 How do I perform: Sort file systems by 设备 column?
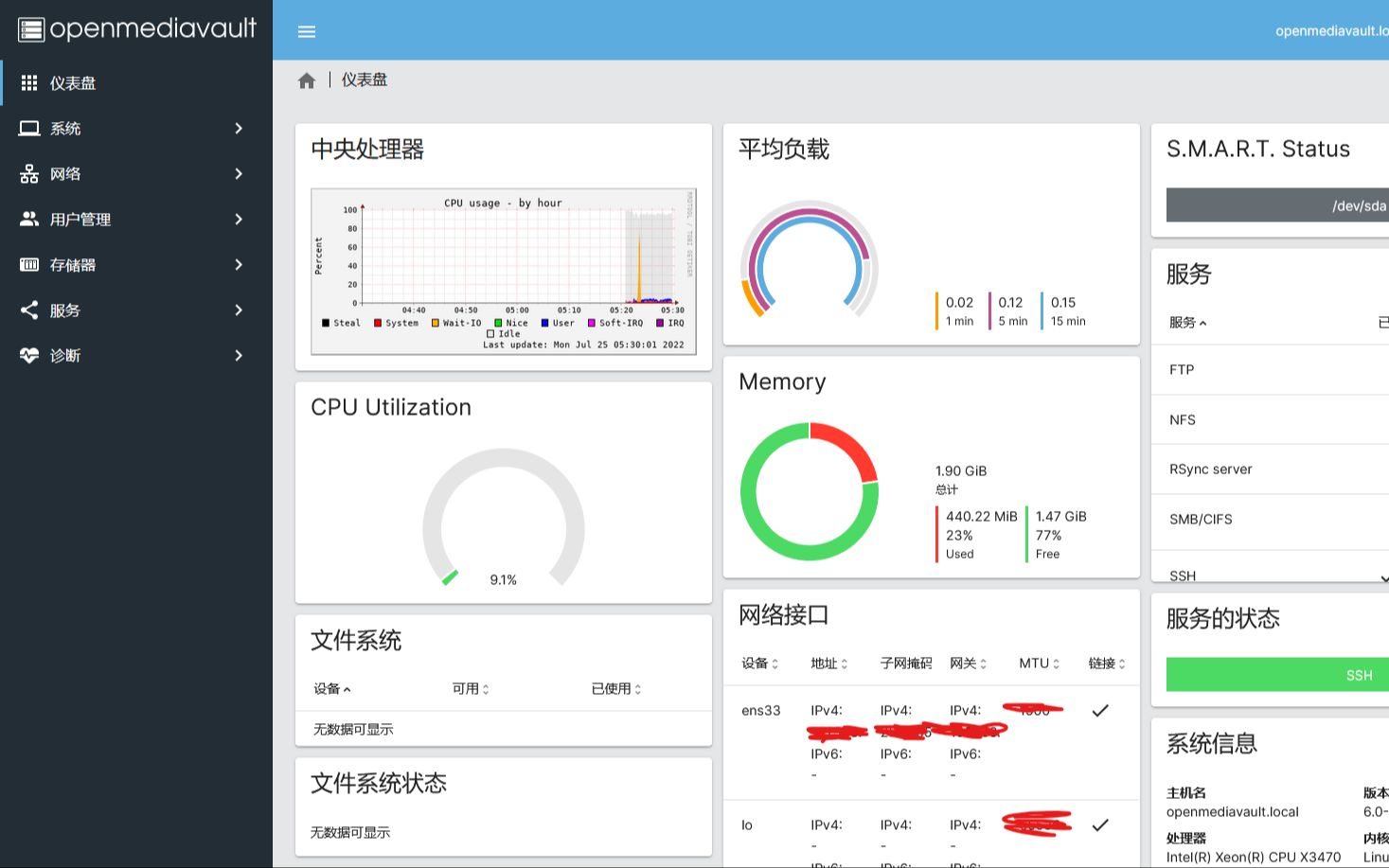[332, 688]
